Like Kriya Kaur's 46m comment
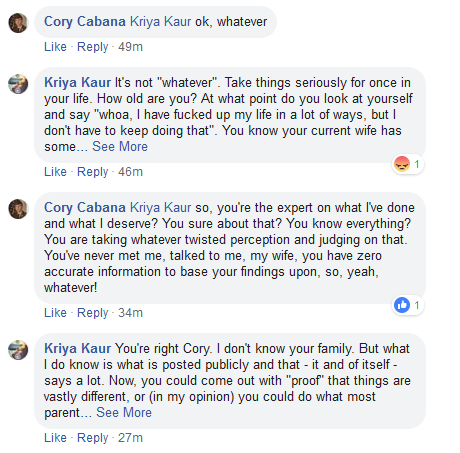The width and height of the screenshot is (460, 453). pos(55,172)
